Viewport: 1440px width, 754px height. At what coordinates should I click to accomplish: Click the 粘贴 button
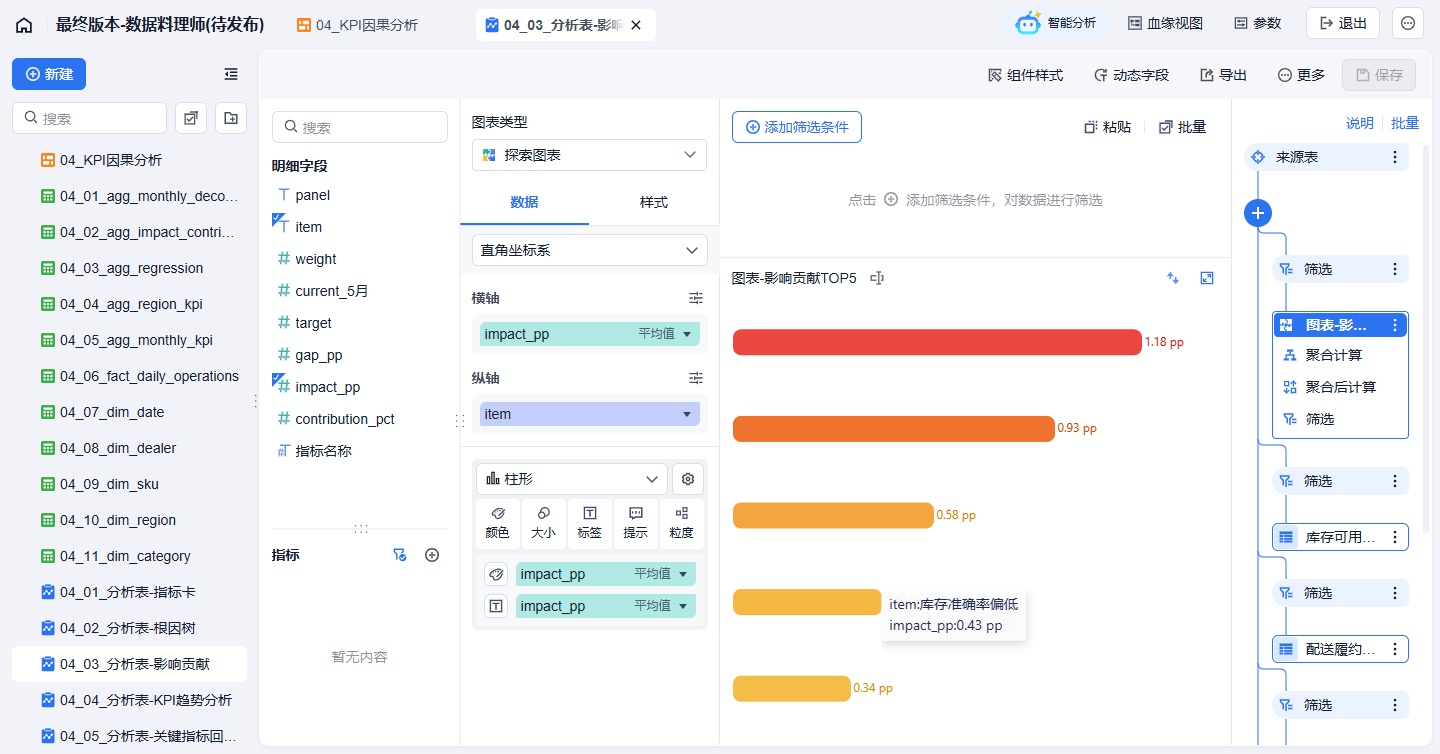click(x=1108, y=127)
